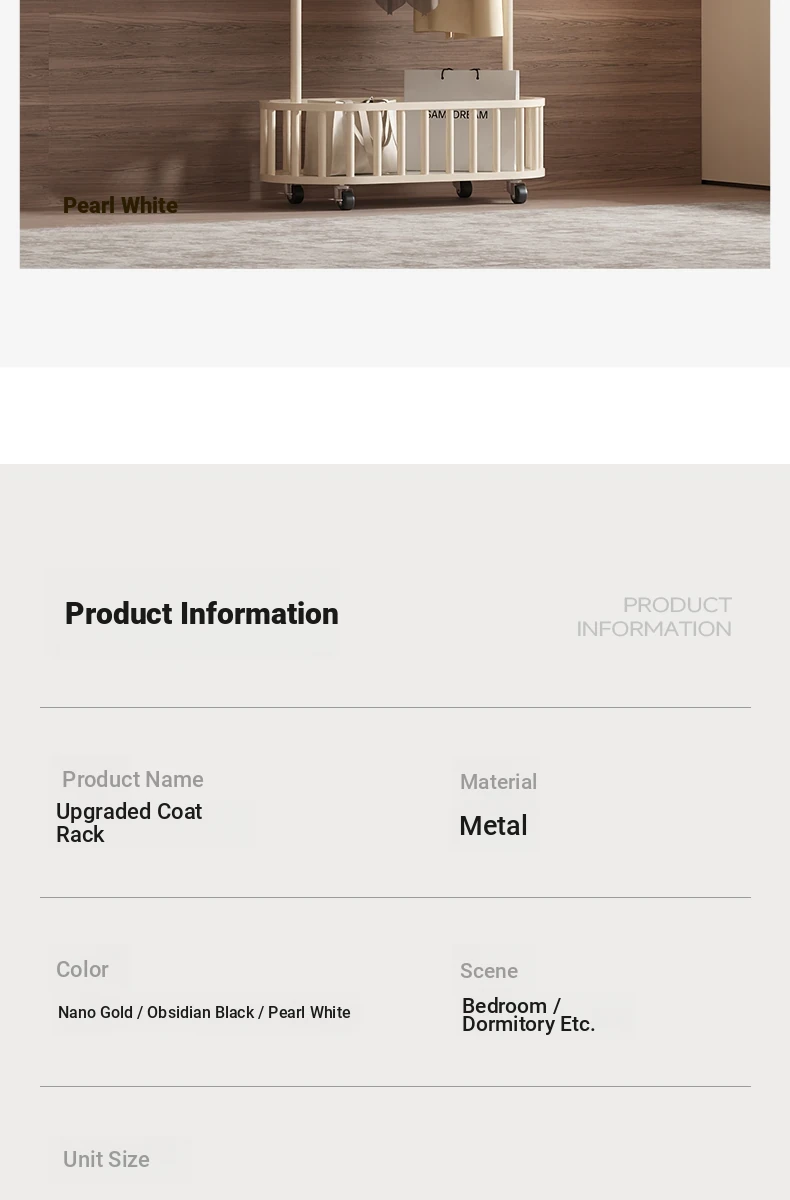
Task: Click the blank white strip above Product Information
Action: [395, 415]
